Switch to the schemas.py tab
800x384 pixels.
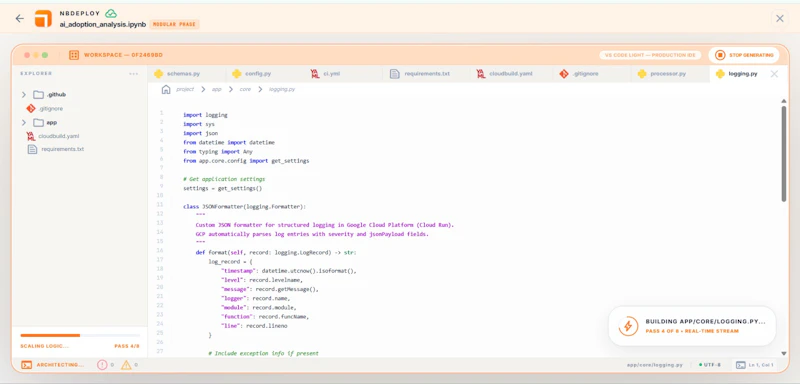tap(186, 74)
